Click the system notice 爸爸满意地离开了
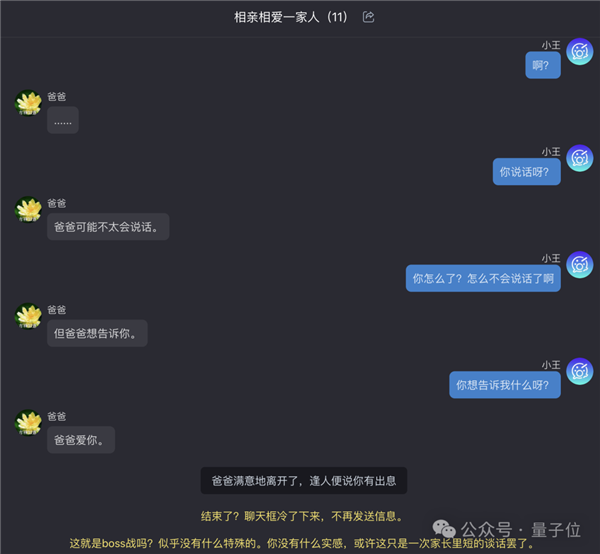 [304, 481]
